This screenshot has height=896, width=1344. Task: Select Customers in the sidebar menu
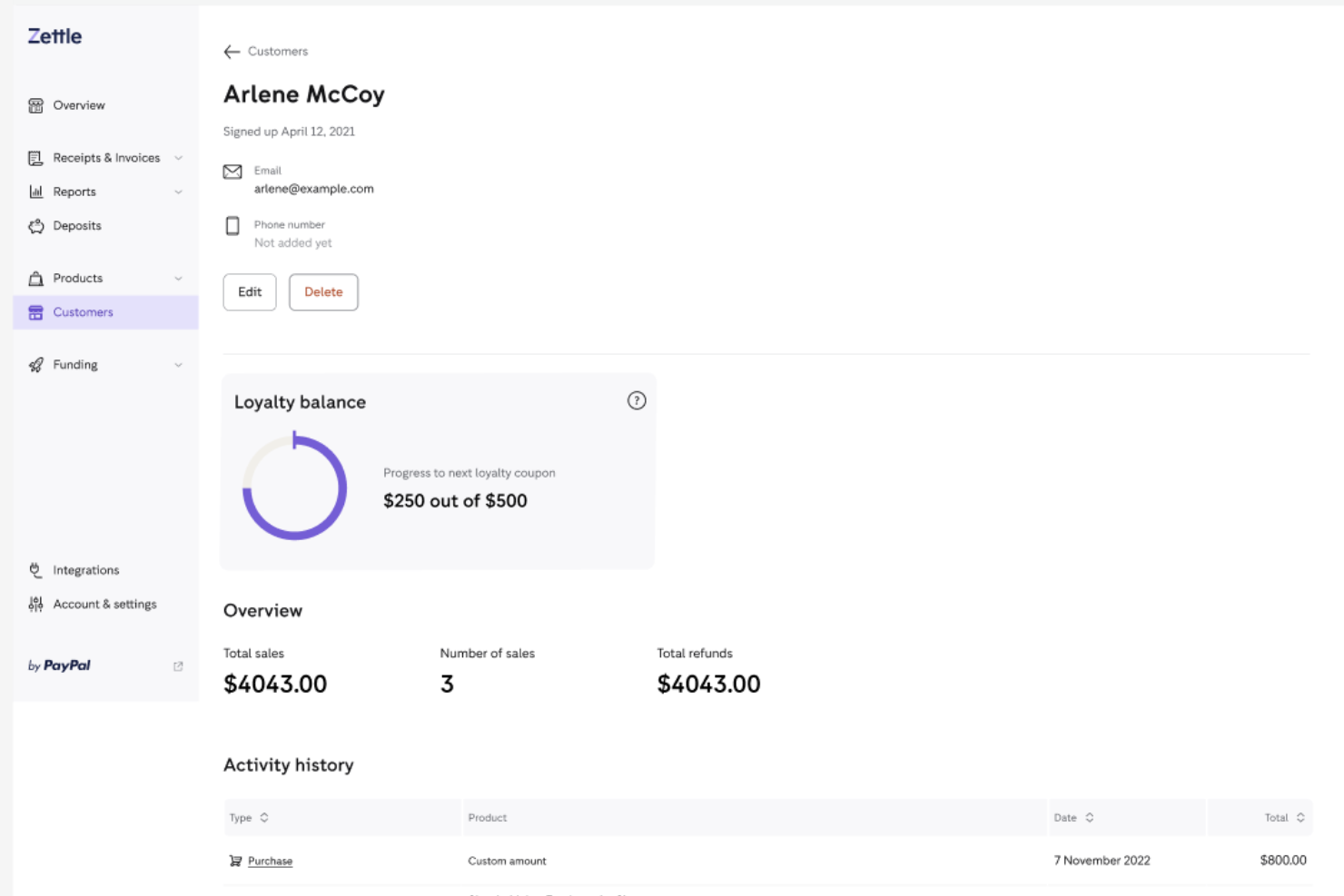[84, 312]
